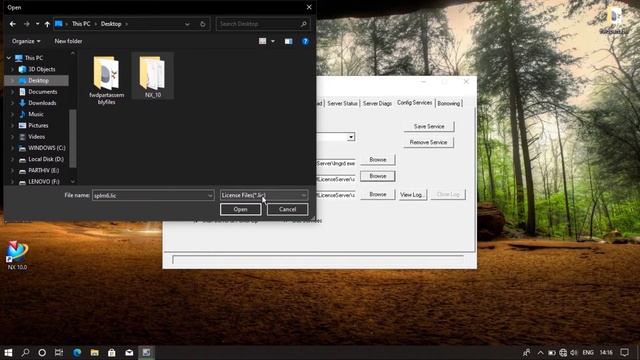640x360 pixels.
Task: Go up one folder level
Action: click(x=47, y=24)
